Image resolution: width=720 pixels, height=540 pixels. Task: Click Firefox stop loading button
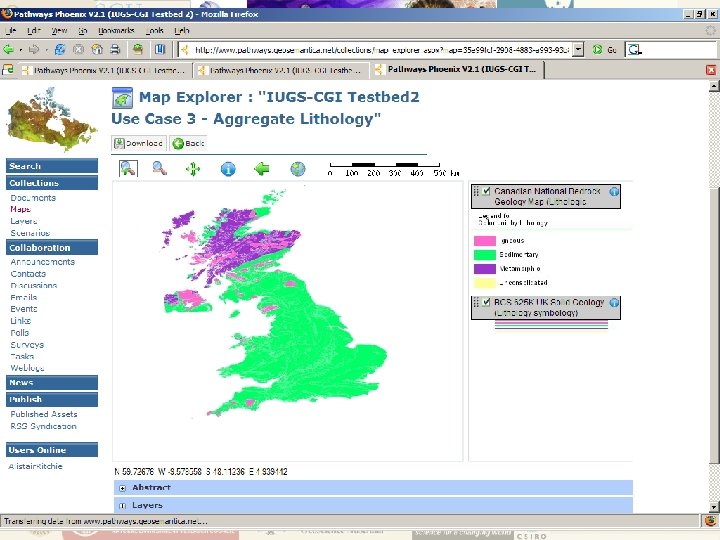click(79, 49)
